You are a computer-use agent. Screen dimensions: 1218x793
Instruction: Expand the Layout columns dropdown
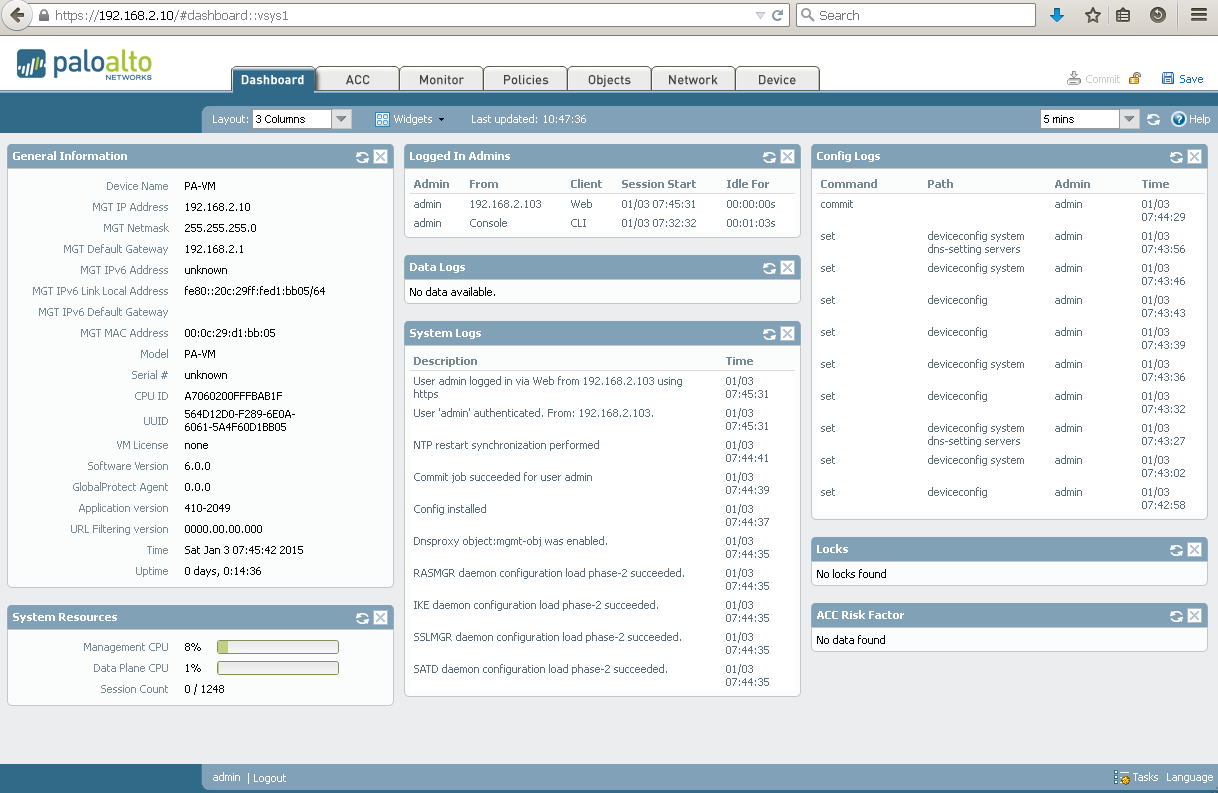(341, 119)
